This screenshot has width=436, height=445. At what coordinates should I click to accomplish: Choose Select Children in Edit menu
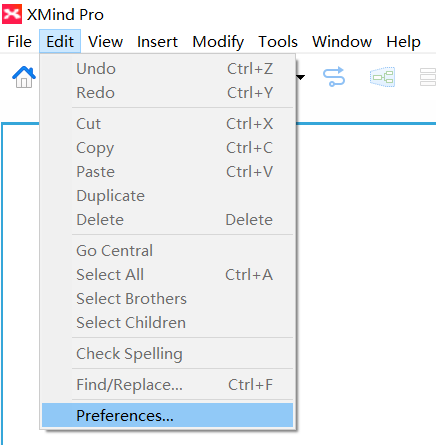coord(167,322)
